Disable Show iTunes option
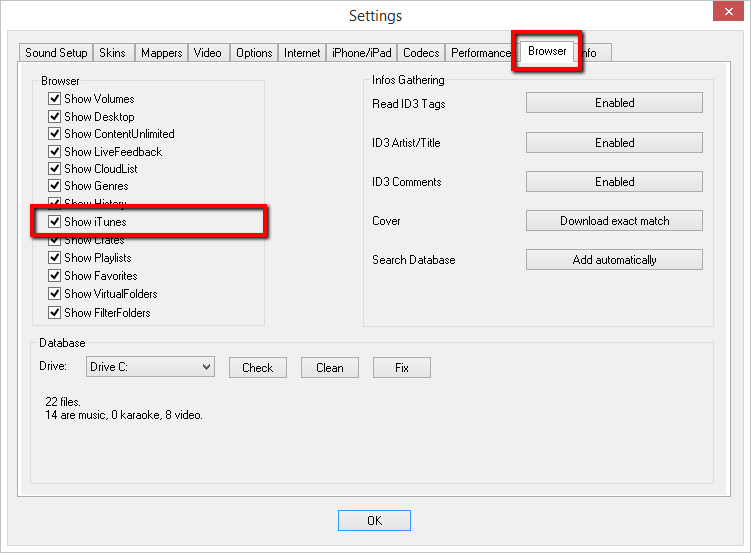The width and height of the screenshot is (751, 553). click(x=55, y=221)
